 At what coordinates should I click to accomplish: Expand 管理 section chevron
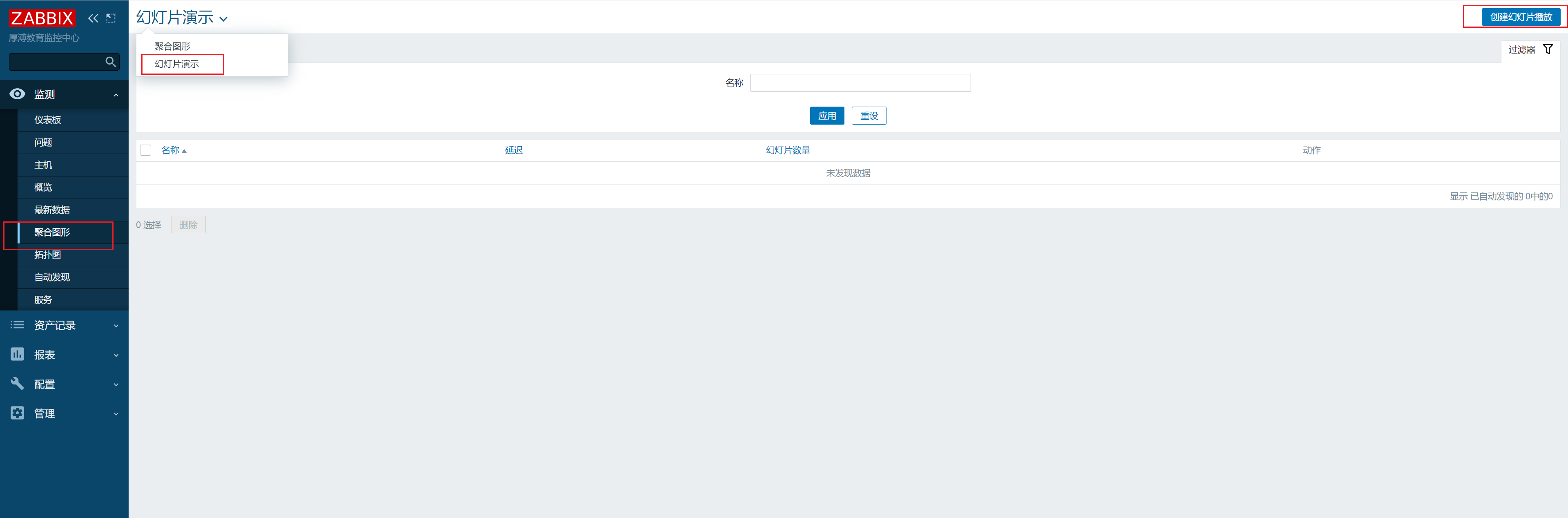tap(116, 414)
